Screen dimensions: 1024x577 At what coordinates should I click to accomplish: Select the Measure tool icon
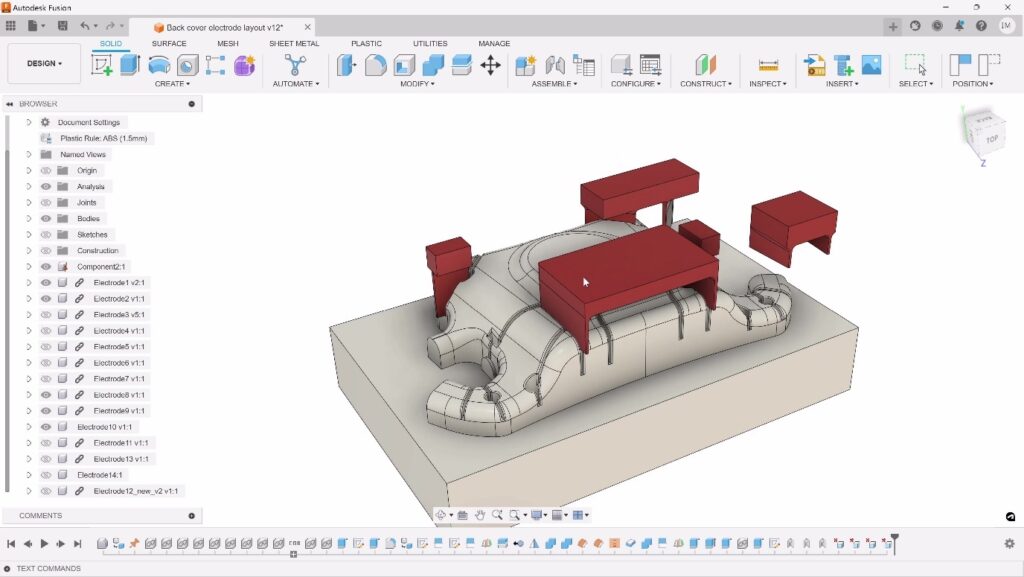tap(768, 65)
